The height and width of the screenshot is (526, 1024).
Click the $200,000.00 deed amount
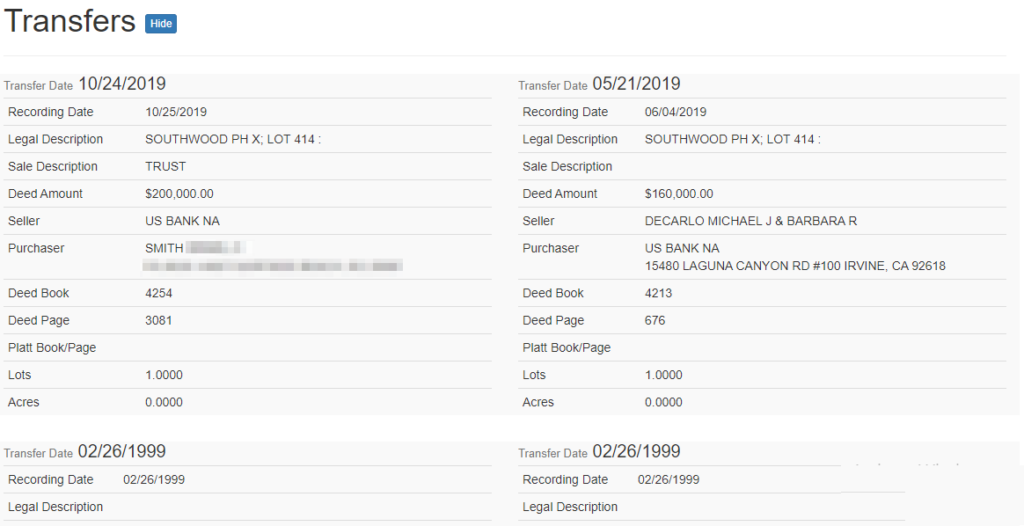click(x=179, y=194)
